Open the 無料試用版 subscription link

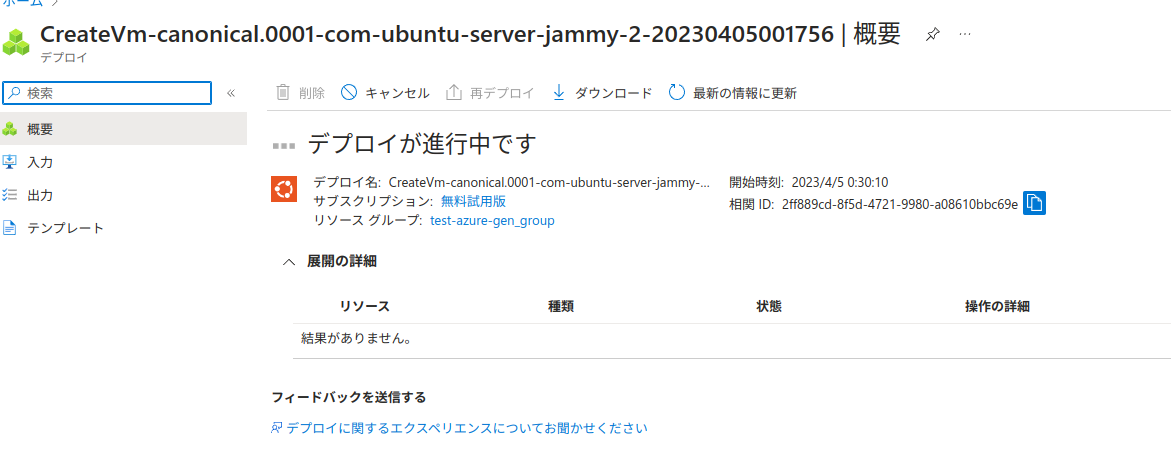474,202
